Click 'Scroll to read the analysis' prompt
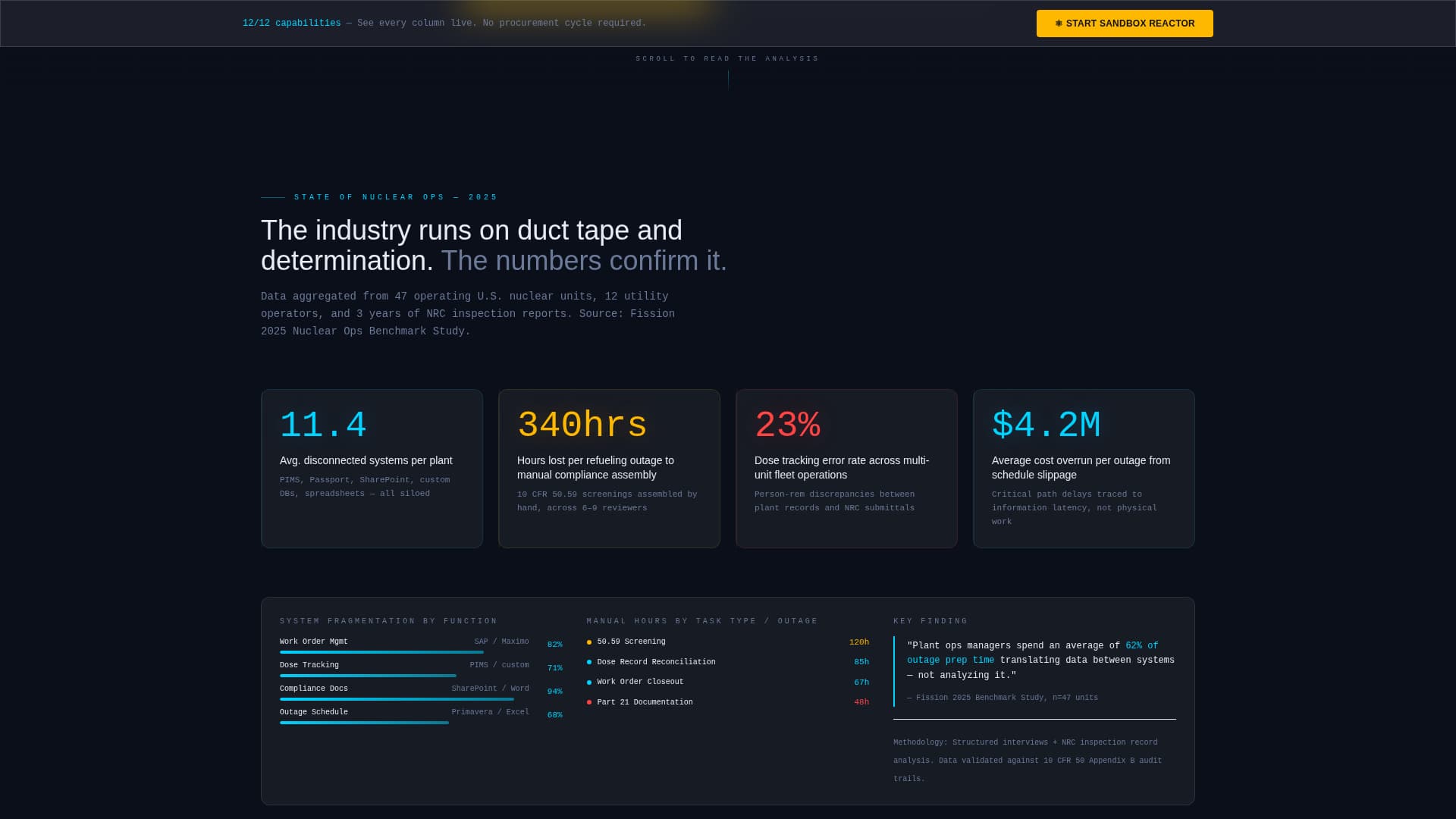The image size is (1456, 819). coord(727,58)
